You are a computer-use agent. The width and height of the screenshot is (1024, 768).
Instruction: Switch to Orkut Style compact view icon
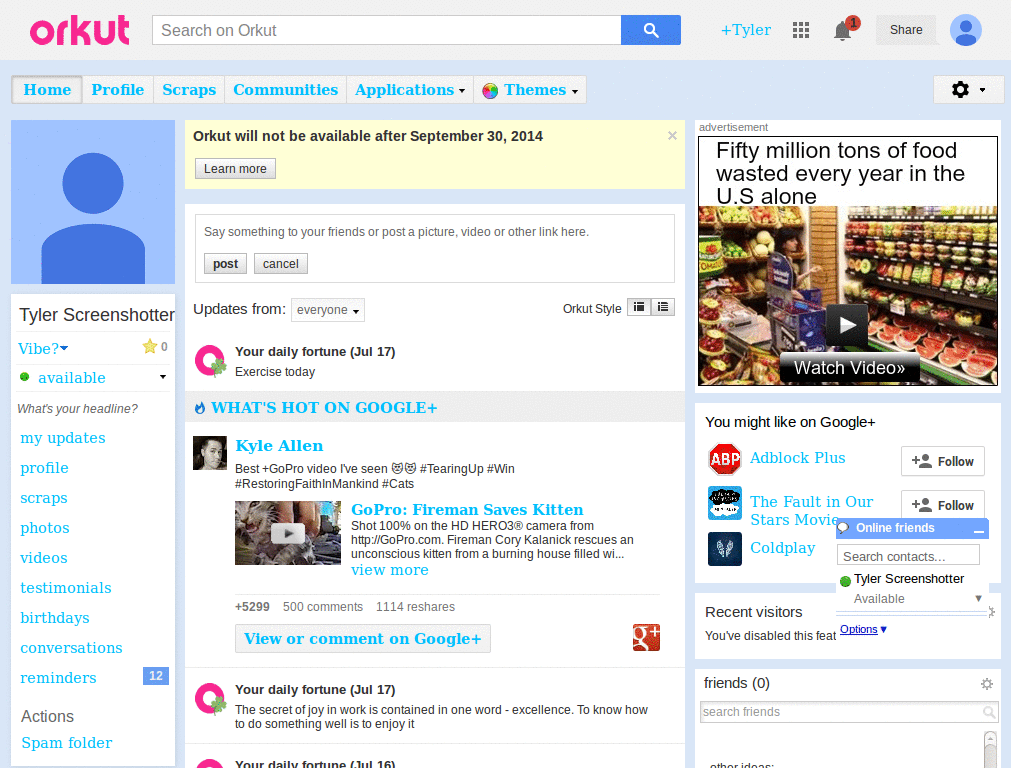click(639, 307)
